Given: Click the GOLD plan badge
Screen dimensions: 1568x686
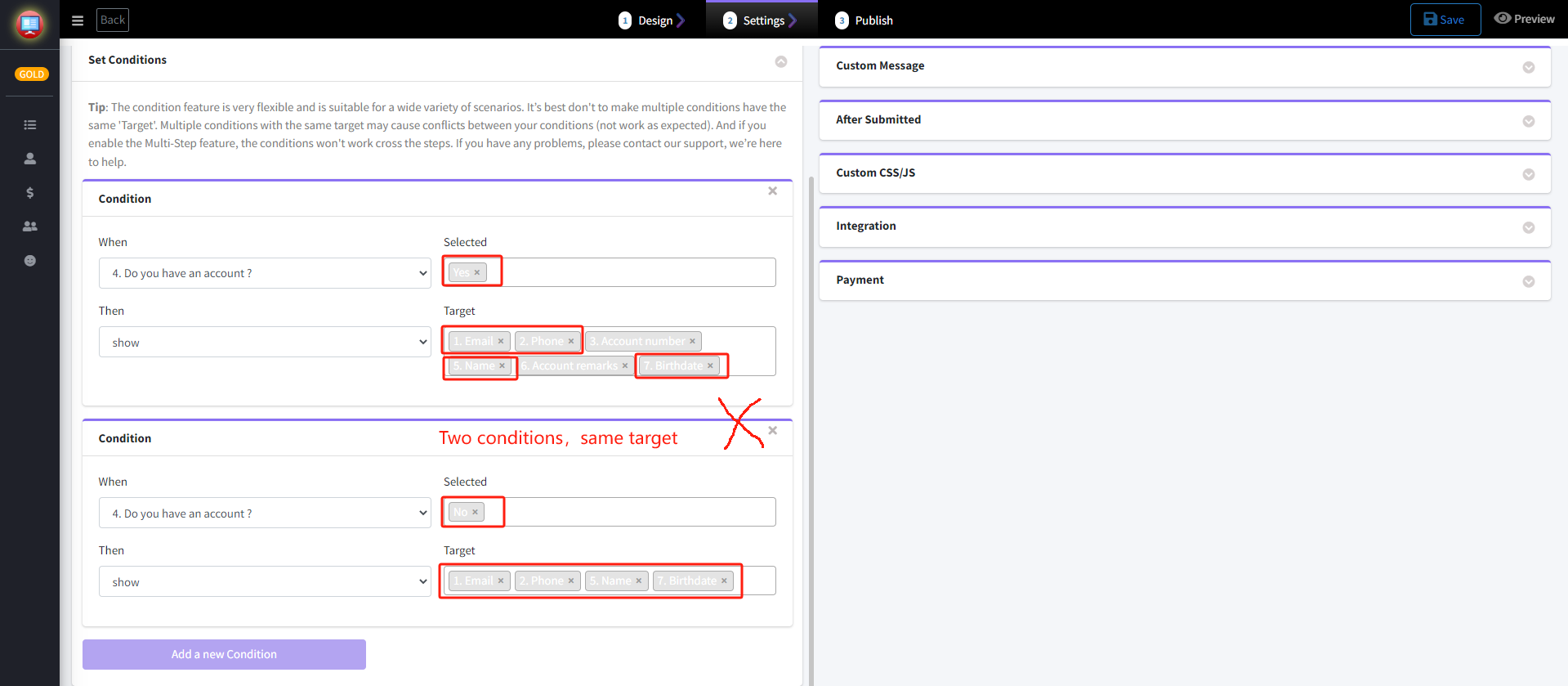Looking at the screenshot, I should tap(32, 74).
